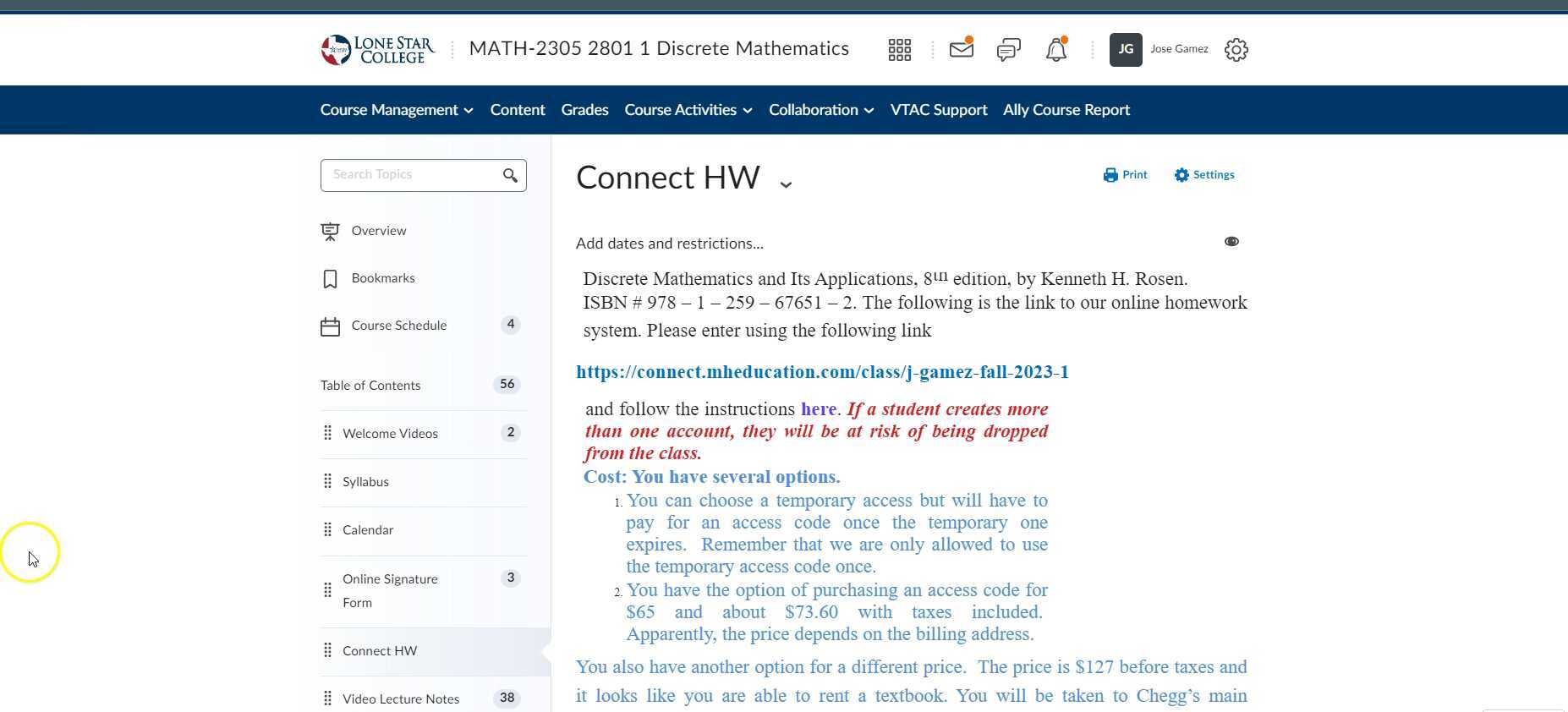Click the drag handle beside Connect HW

(327, 650)
